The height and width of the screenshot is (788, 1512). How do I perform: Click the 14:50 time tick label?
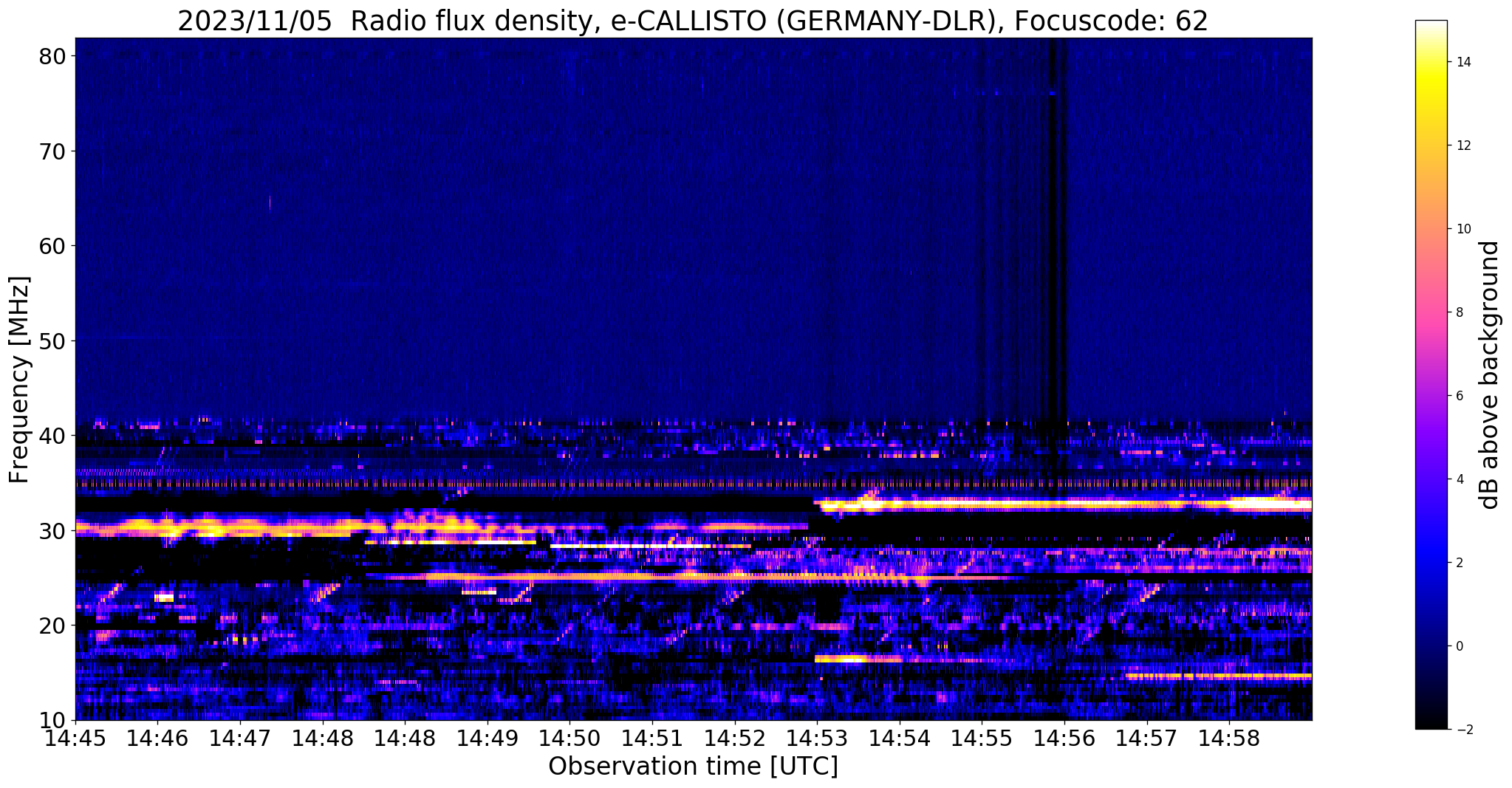(569, 739)
